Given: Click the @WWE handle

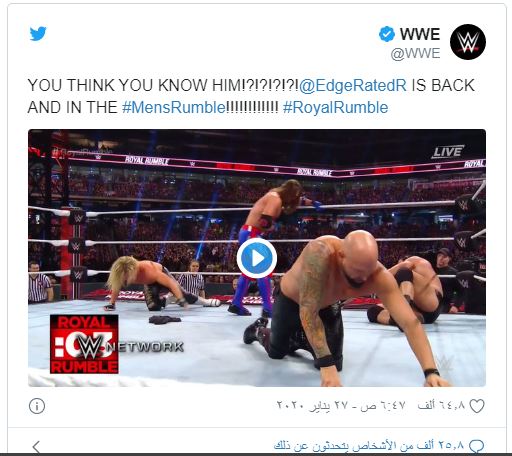Looking at the screenshot, I should click(x=415, y=53).
